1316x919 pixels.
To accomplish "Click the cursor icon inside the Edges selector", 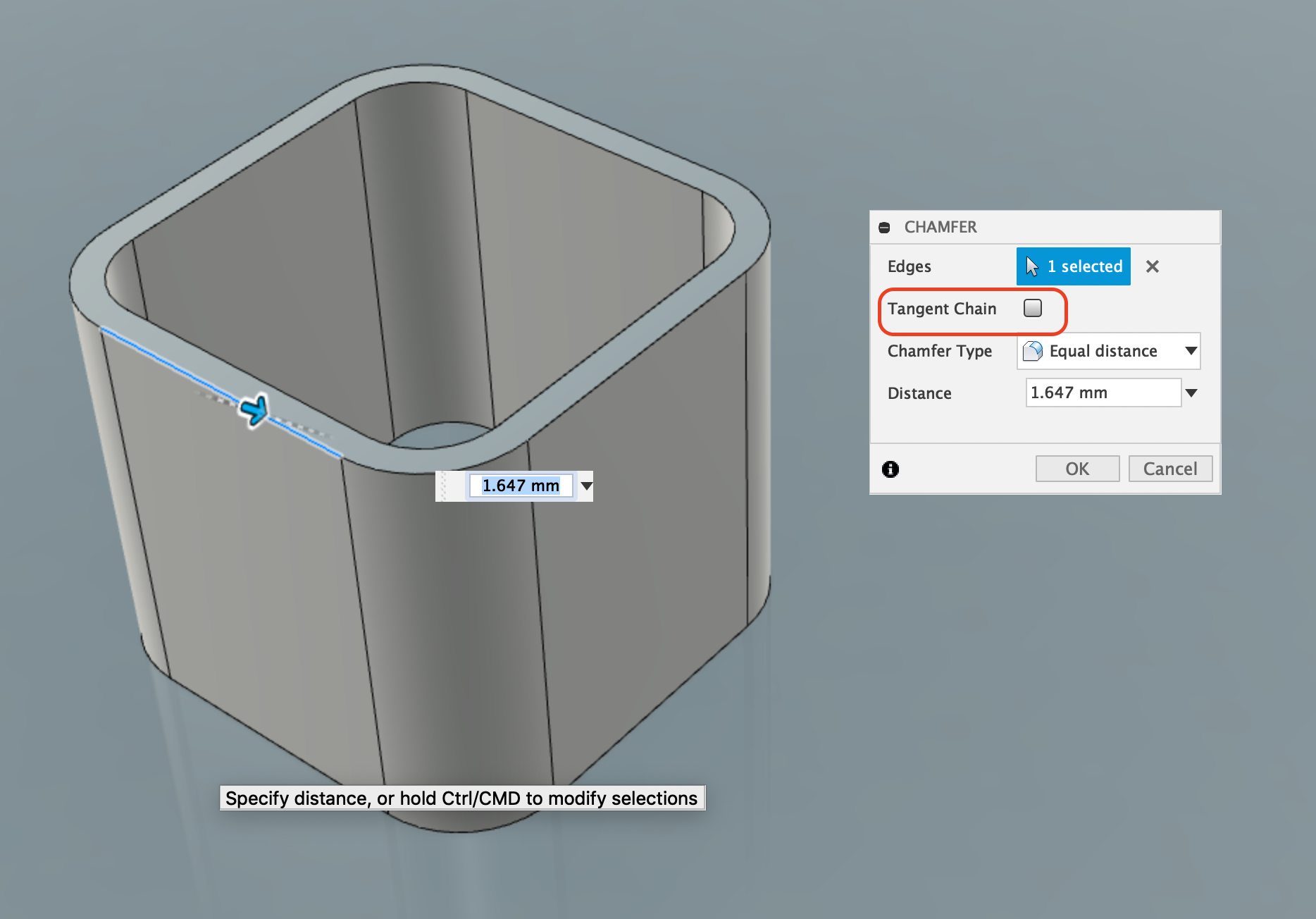I will [1031, 266].
